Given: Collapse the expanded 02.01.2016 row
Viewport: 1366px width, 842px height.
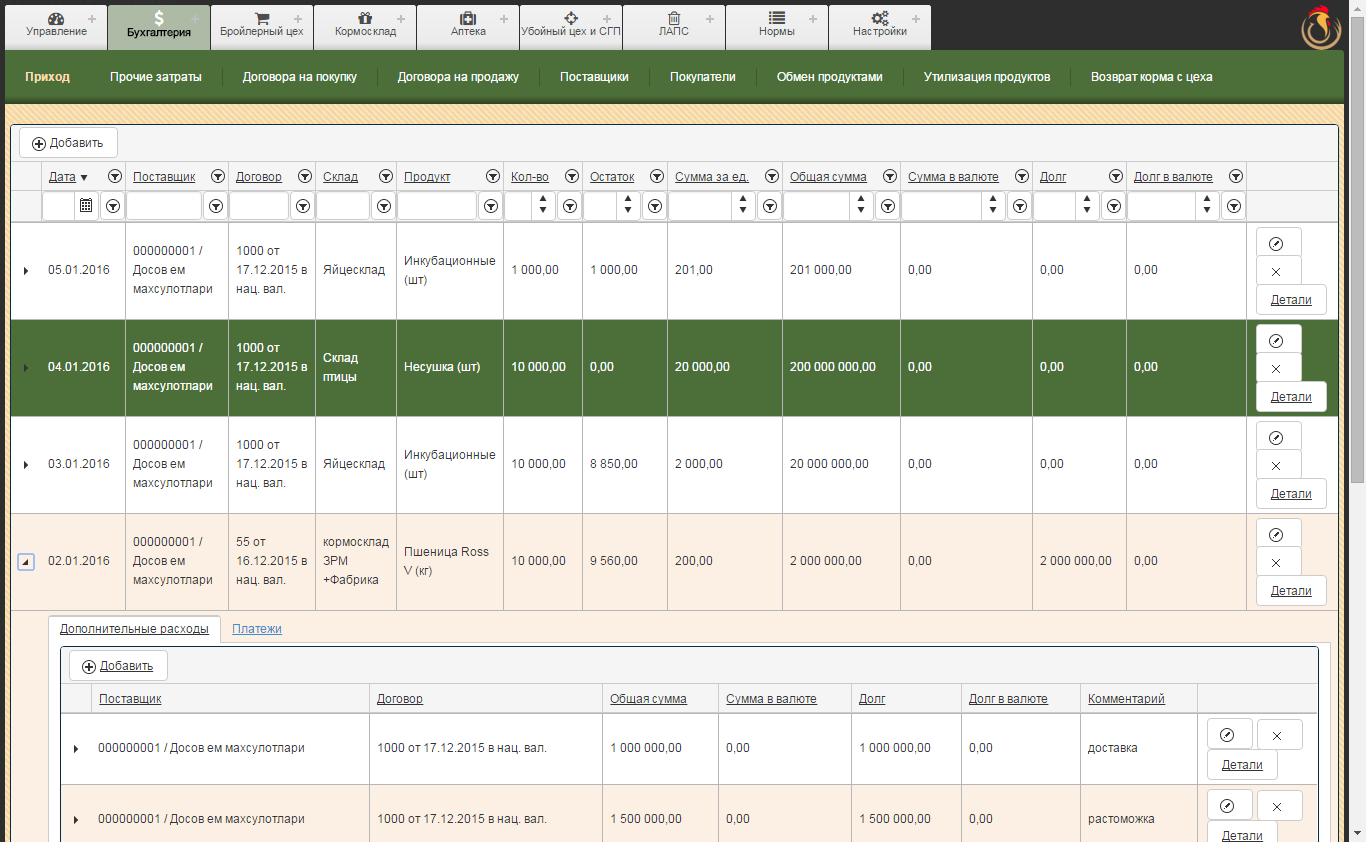Looking at the screenshot, I should 26,562.
